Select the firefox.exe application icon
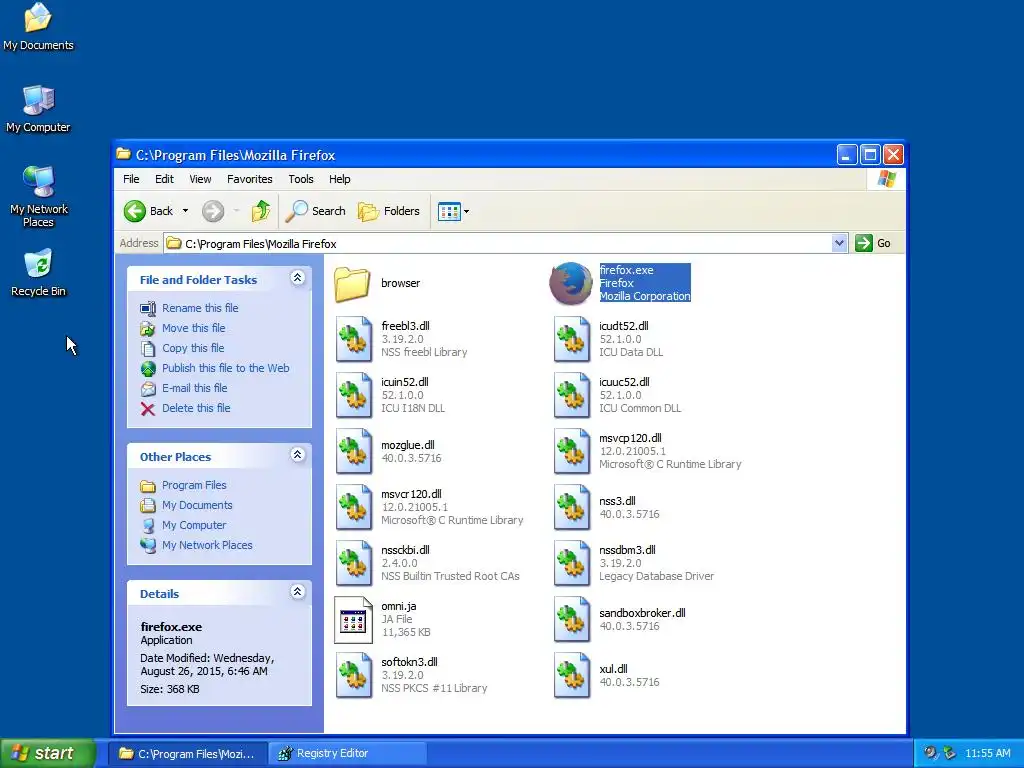The image size is (1024, 768). [x=570, y=283]
